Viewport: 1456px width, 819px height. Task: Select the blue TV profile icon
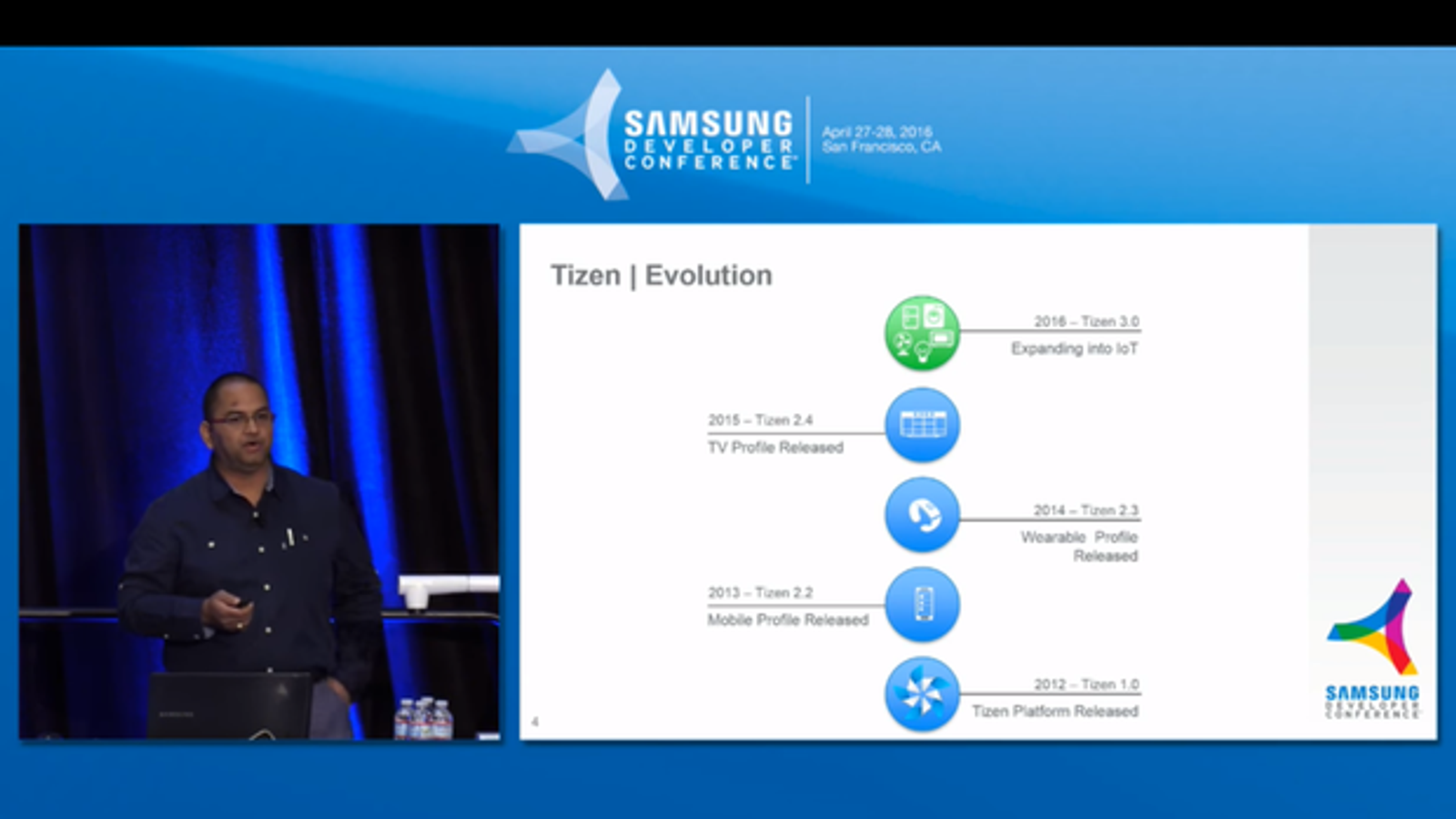(922, 425)
